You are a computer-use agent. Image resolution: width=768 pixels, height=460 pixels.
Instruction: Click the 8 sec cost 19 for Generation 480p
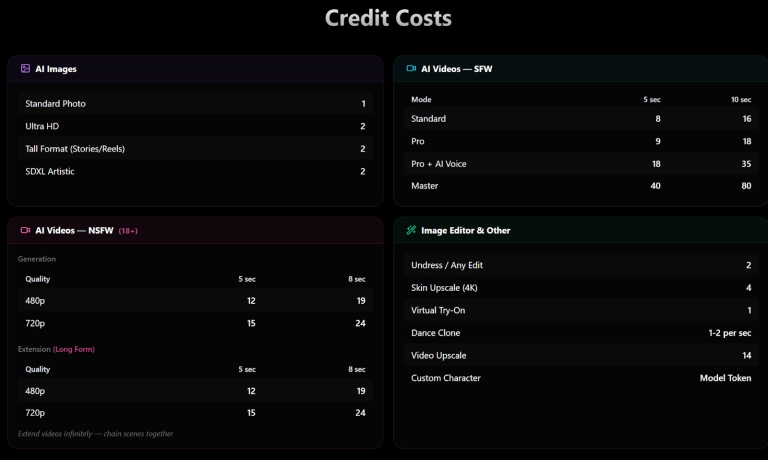click(361, 301)
